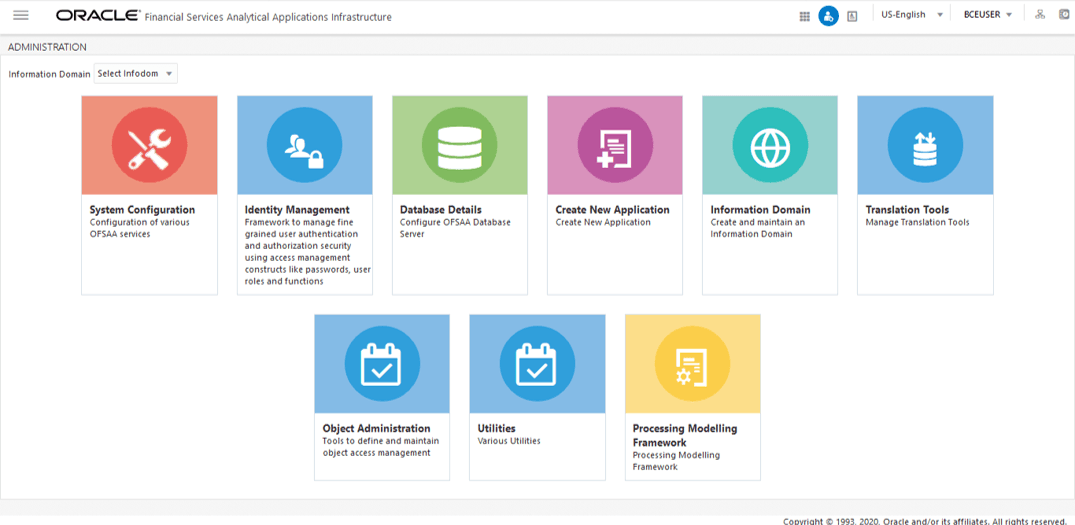
Task: Click the System Configuration wrench icon
Action: point(149,145)
